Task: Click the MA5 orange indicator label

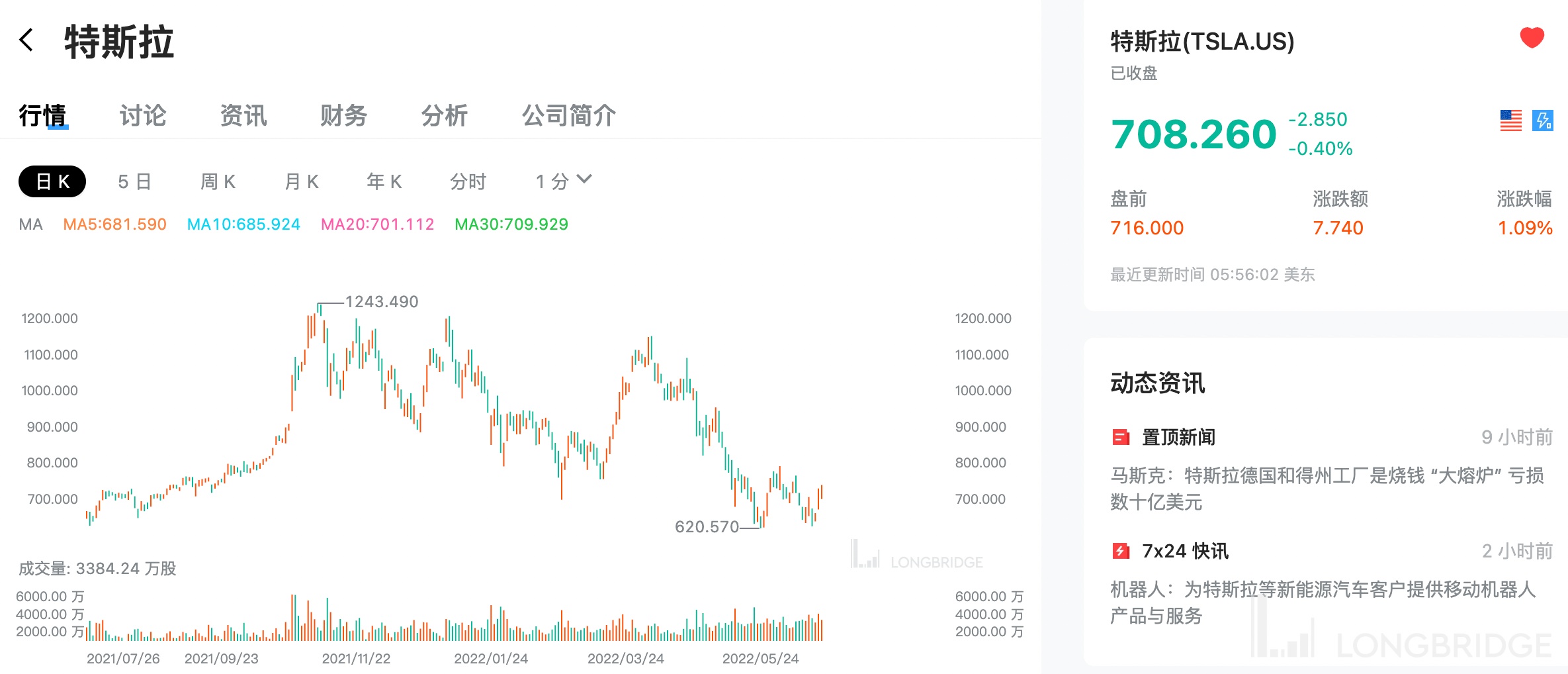Action: (x=114, y=224)
